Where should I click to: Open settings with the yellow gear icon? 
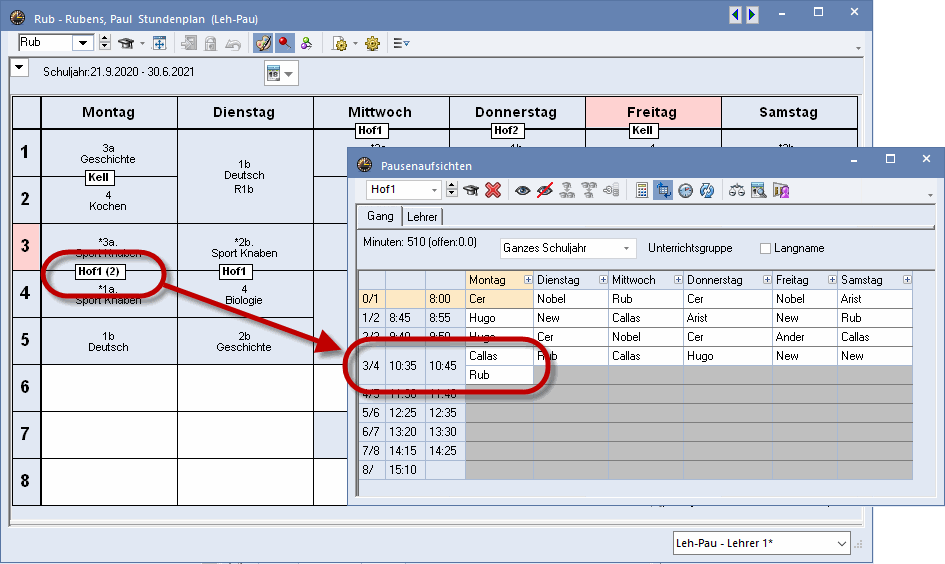pos(372,43)
